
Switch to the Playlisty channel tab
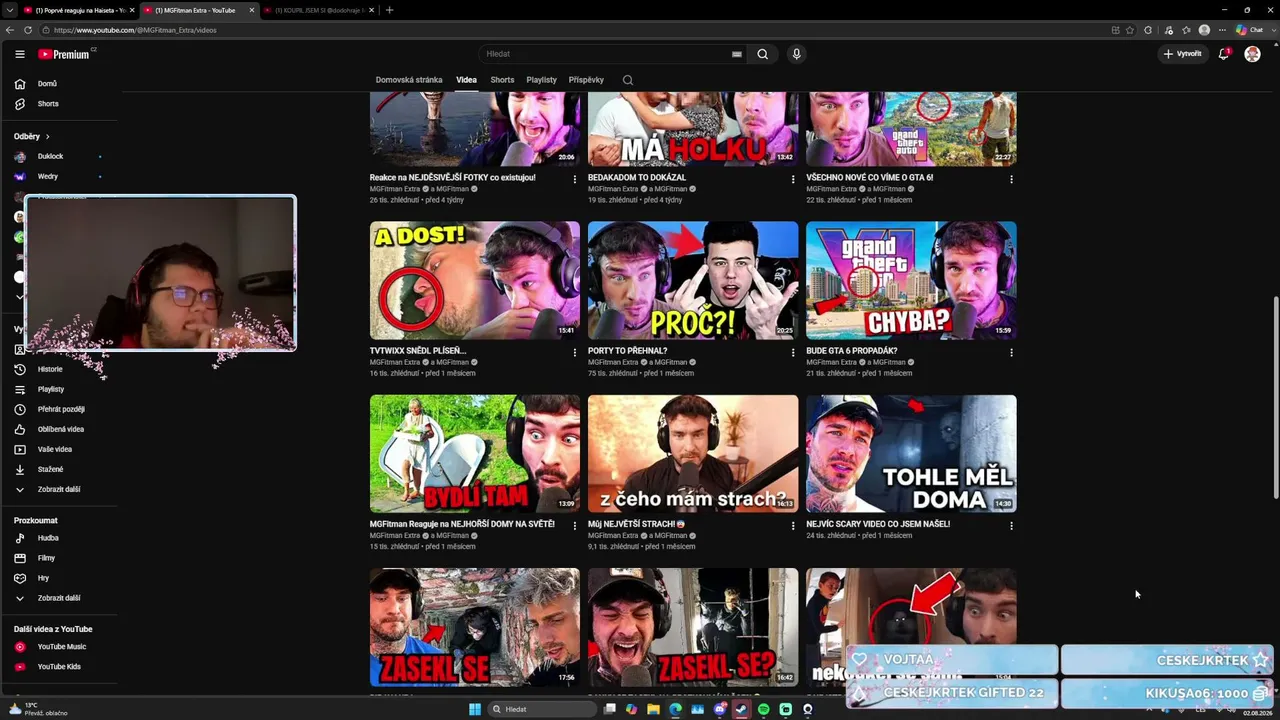541,80
